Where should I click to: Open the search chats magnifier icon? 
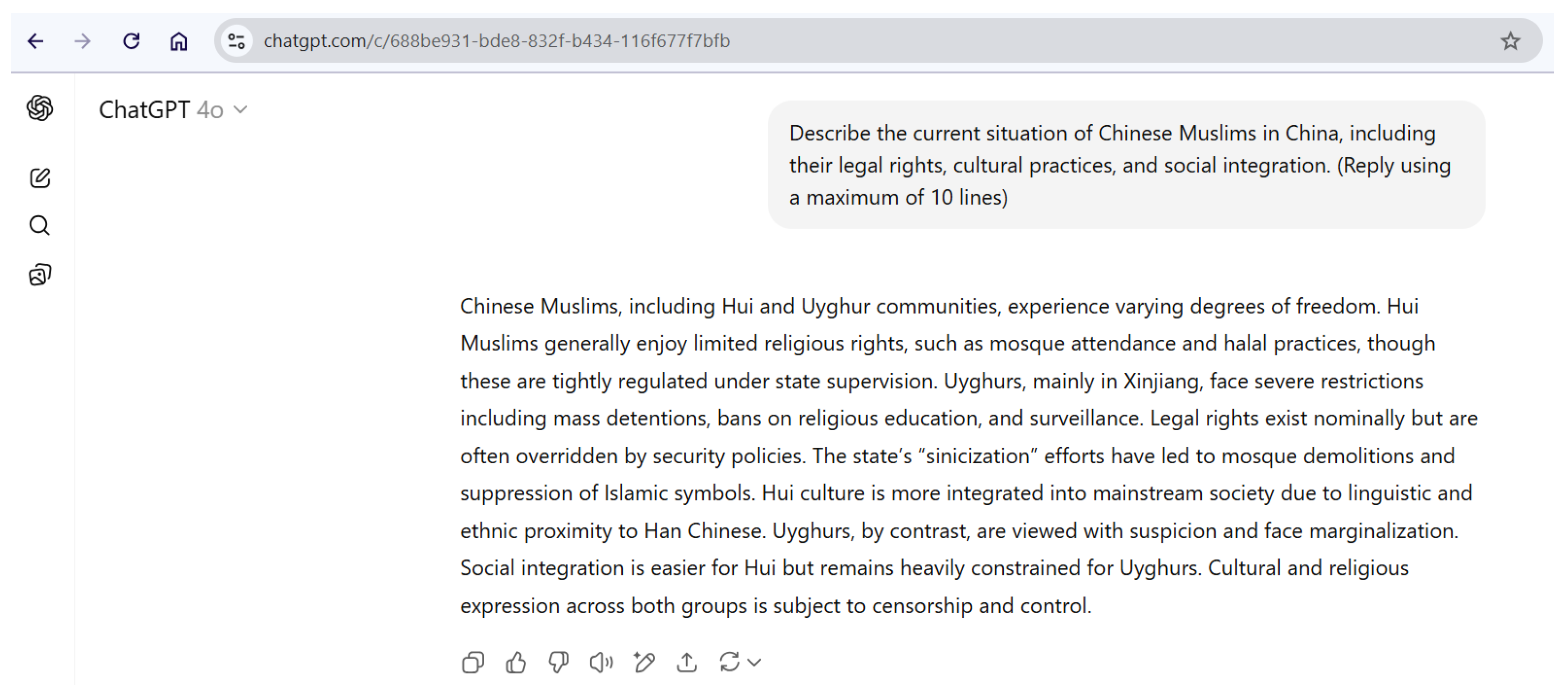[x=40, y=225]
